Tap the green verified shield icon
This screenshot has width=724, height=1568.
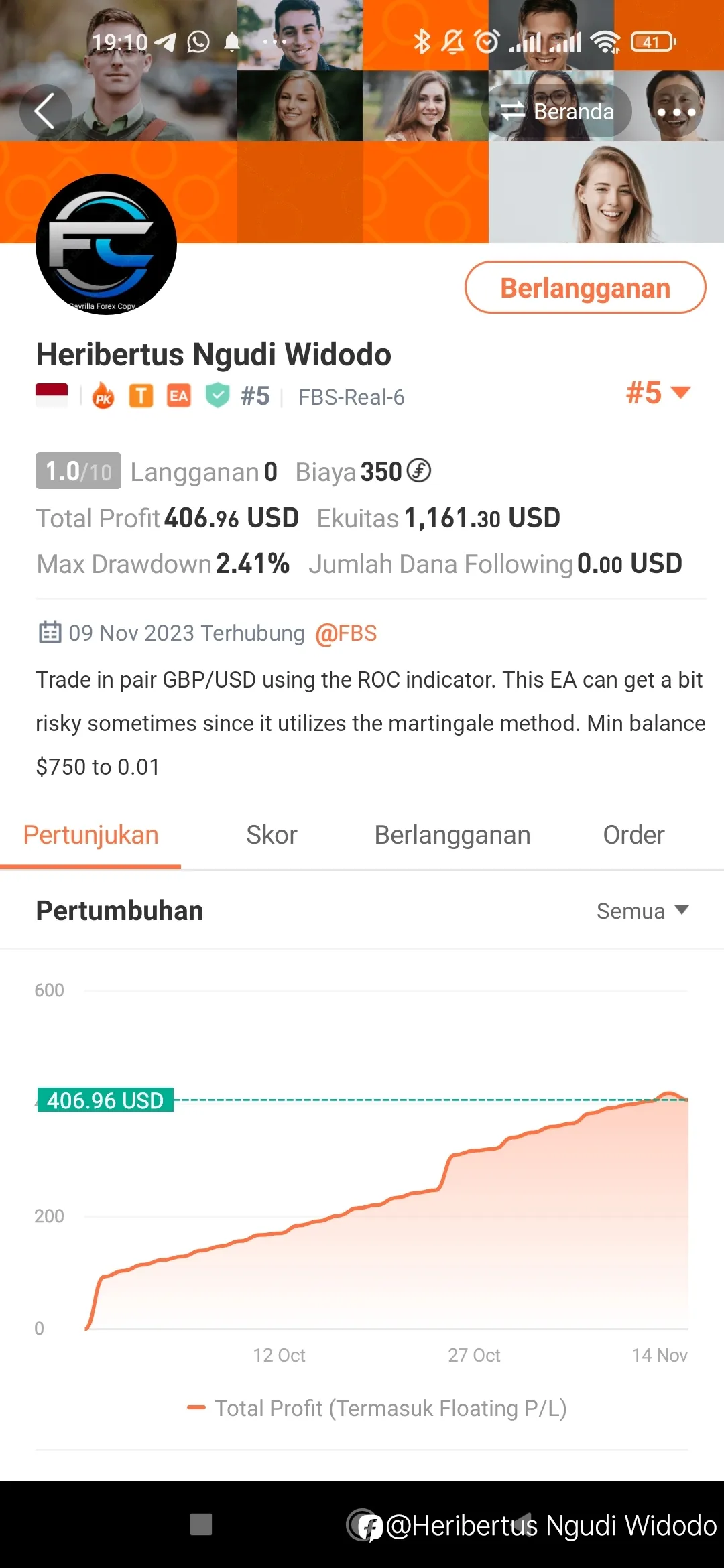[x=217, y=395]
